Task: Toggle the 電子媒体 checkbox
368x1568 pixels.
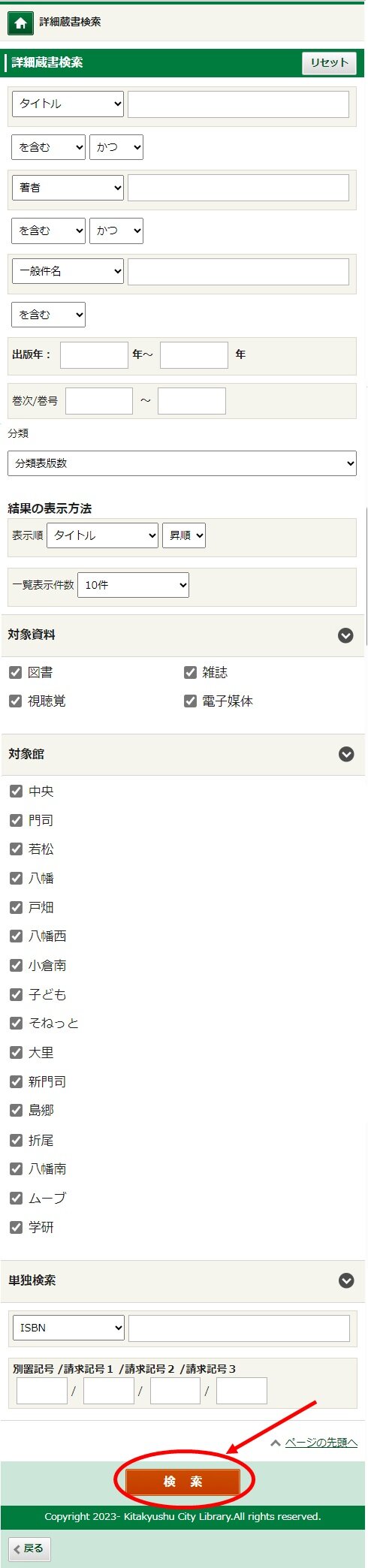Action: click(x=190, y=701)
